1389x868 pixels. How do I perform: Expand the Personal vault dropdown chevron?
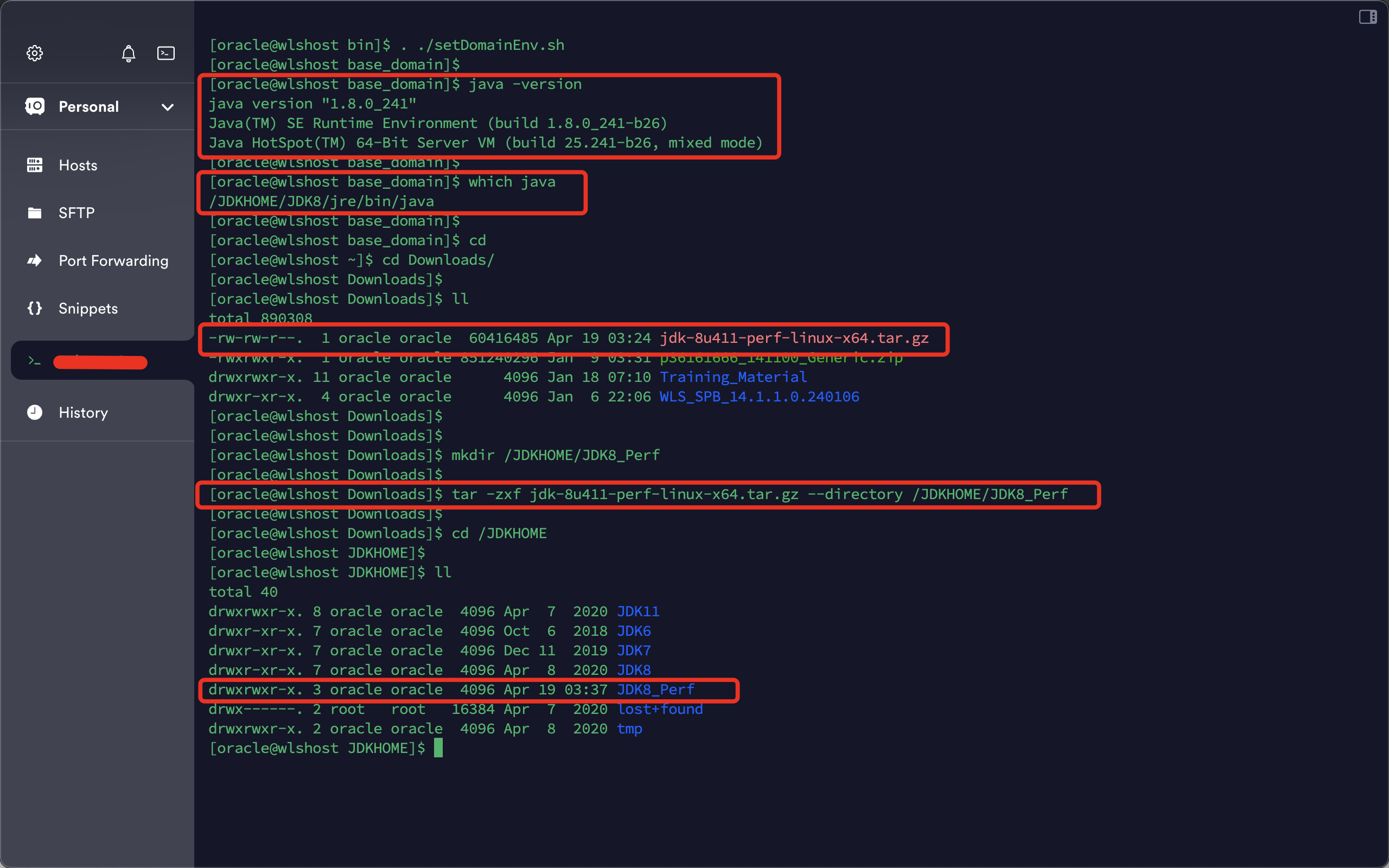point(168,107)
